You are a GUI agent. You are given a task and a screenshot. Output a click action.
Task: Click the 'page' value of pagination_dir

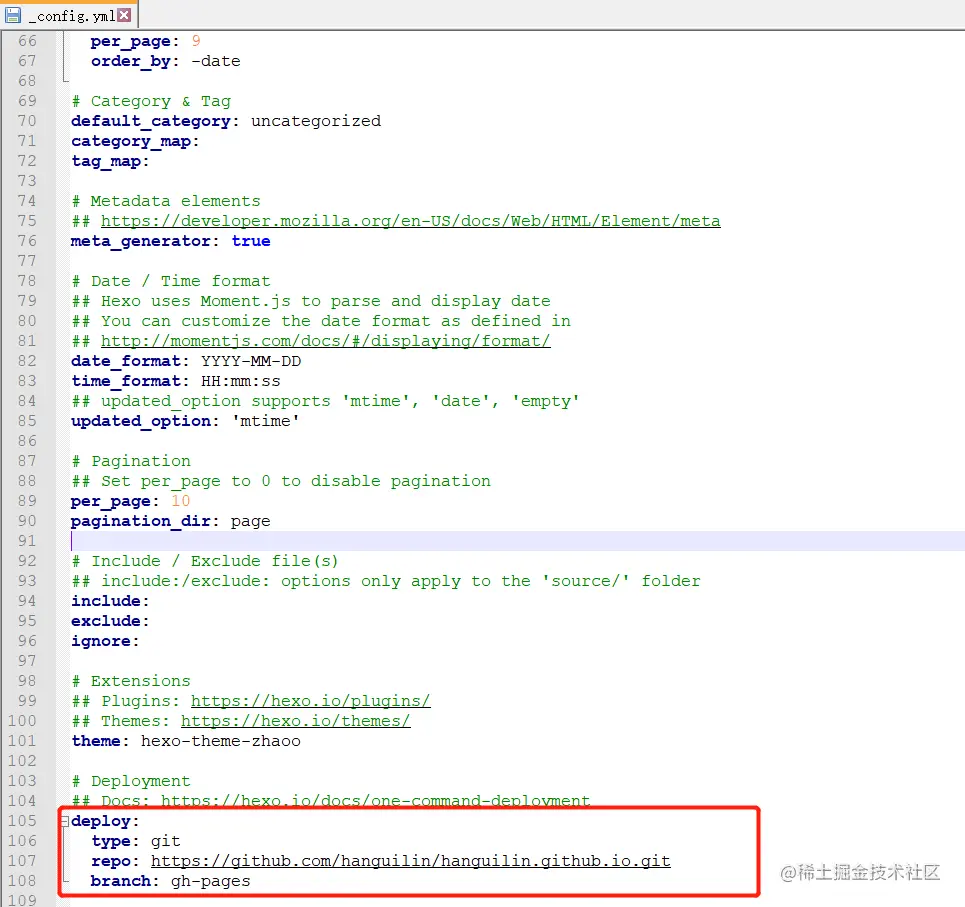coord(250,521)
